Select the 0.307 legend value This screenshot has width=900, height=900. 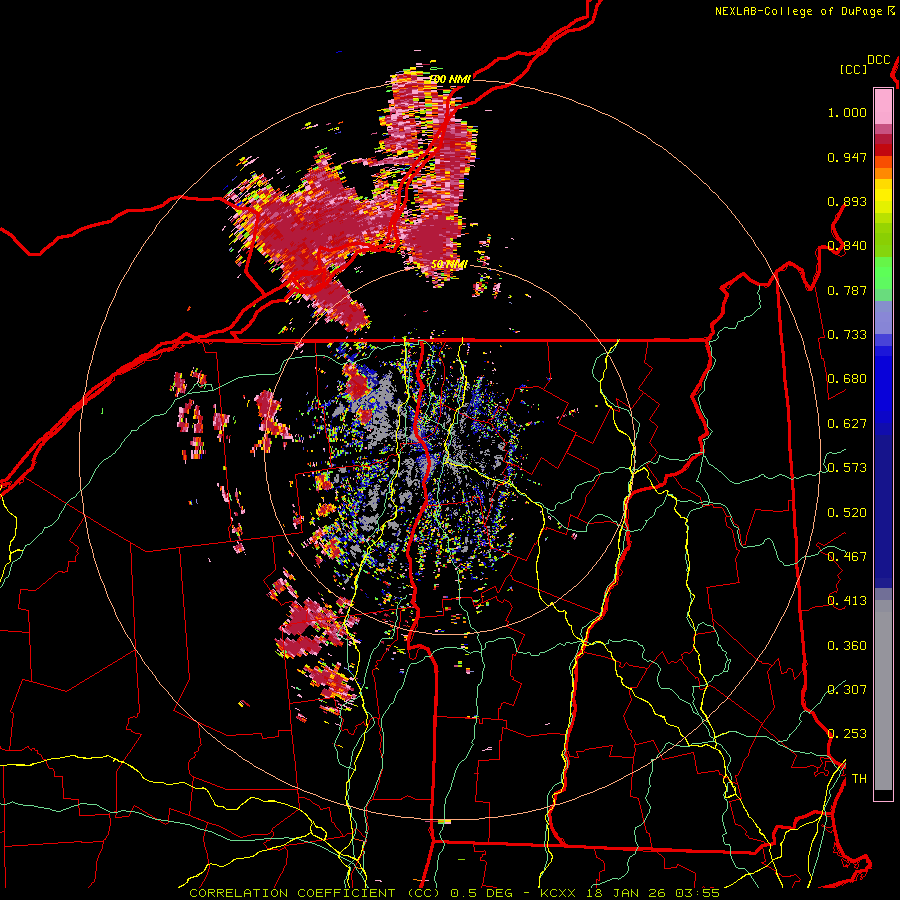(847, 690)
